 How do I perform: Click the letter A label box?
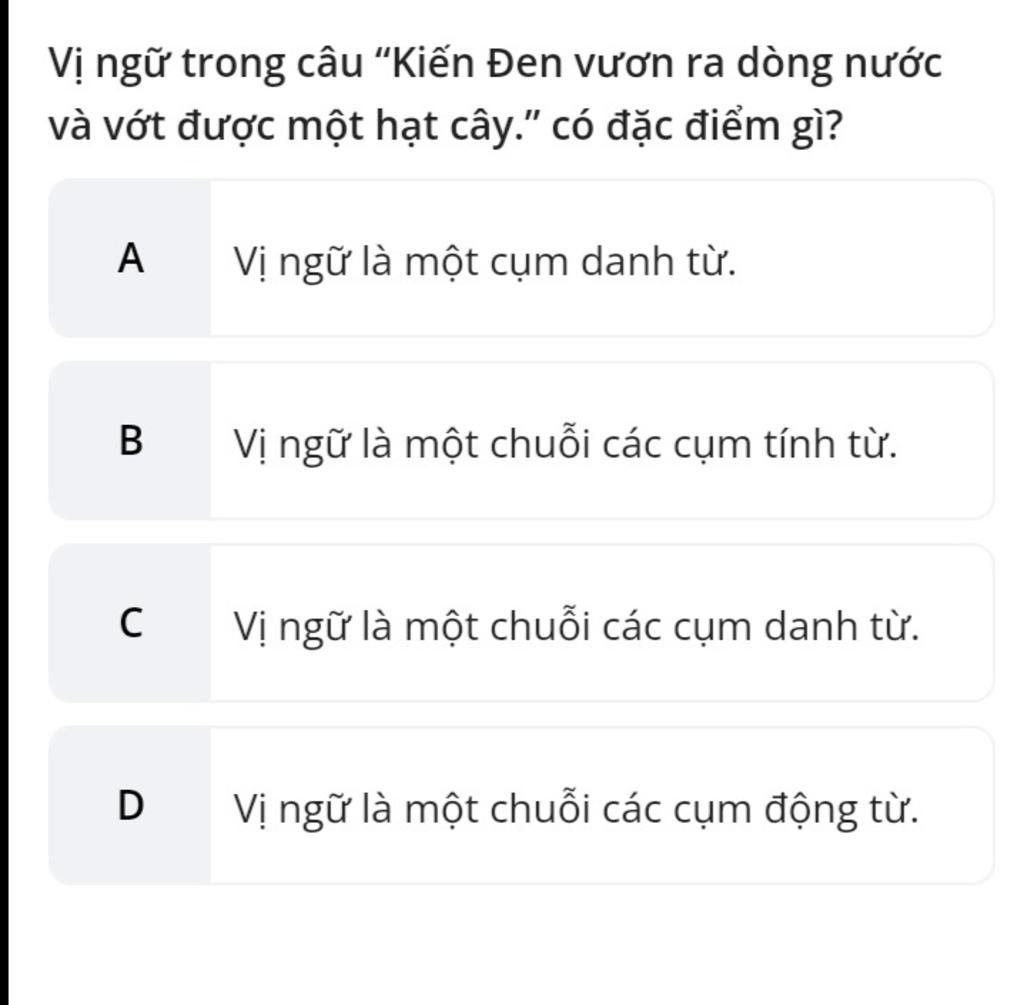130,259
